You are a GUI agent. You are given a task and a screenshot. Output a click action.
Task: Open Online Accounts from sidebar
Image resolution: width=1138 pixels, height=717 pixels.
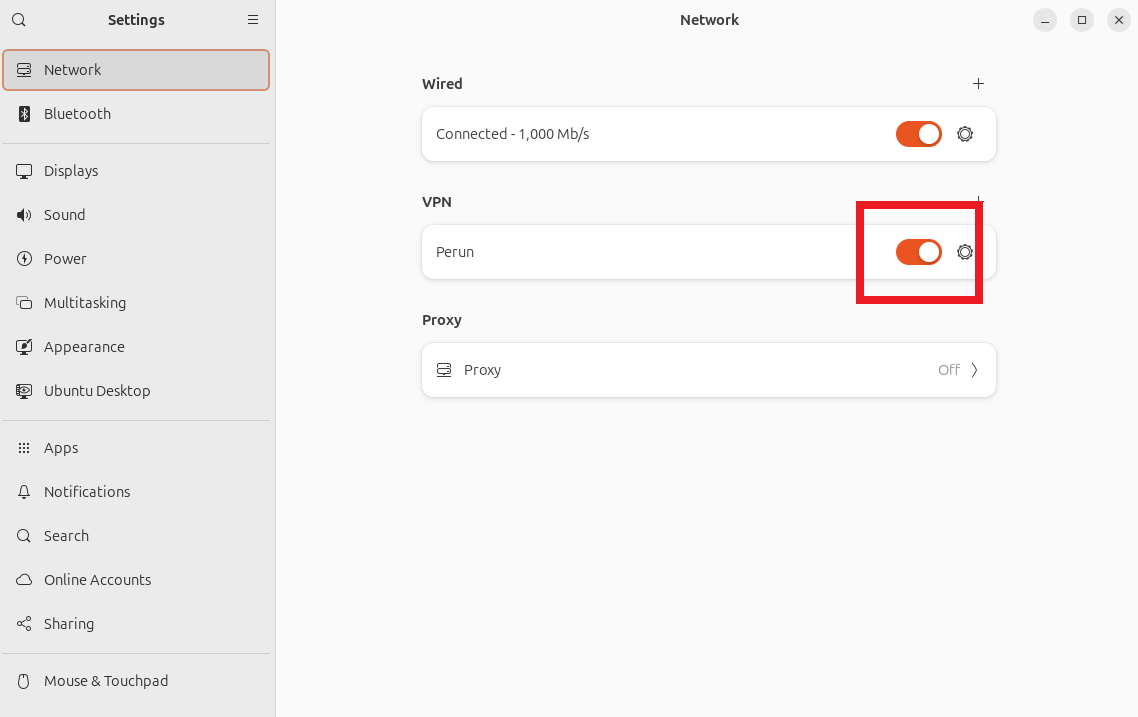tap(97, 579)
